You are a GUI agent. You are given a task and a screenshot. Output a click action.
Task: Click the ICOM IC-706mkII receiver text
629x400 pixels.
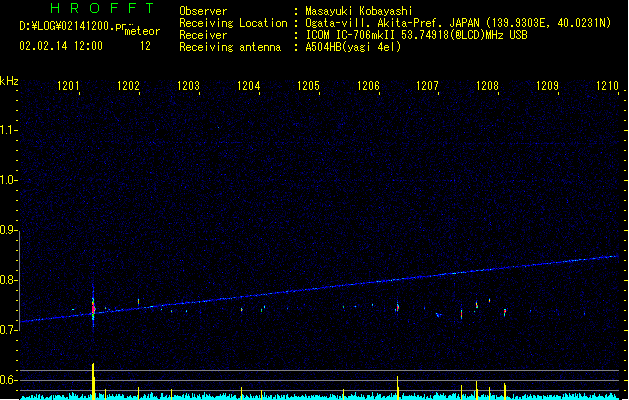pos(416,35)
